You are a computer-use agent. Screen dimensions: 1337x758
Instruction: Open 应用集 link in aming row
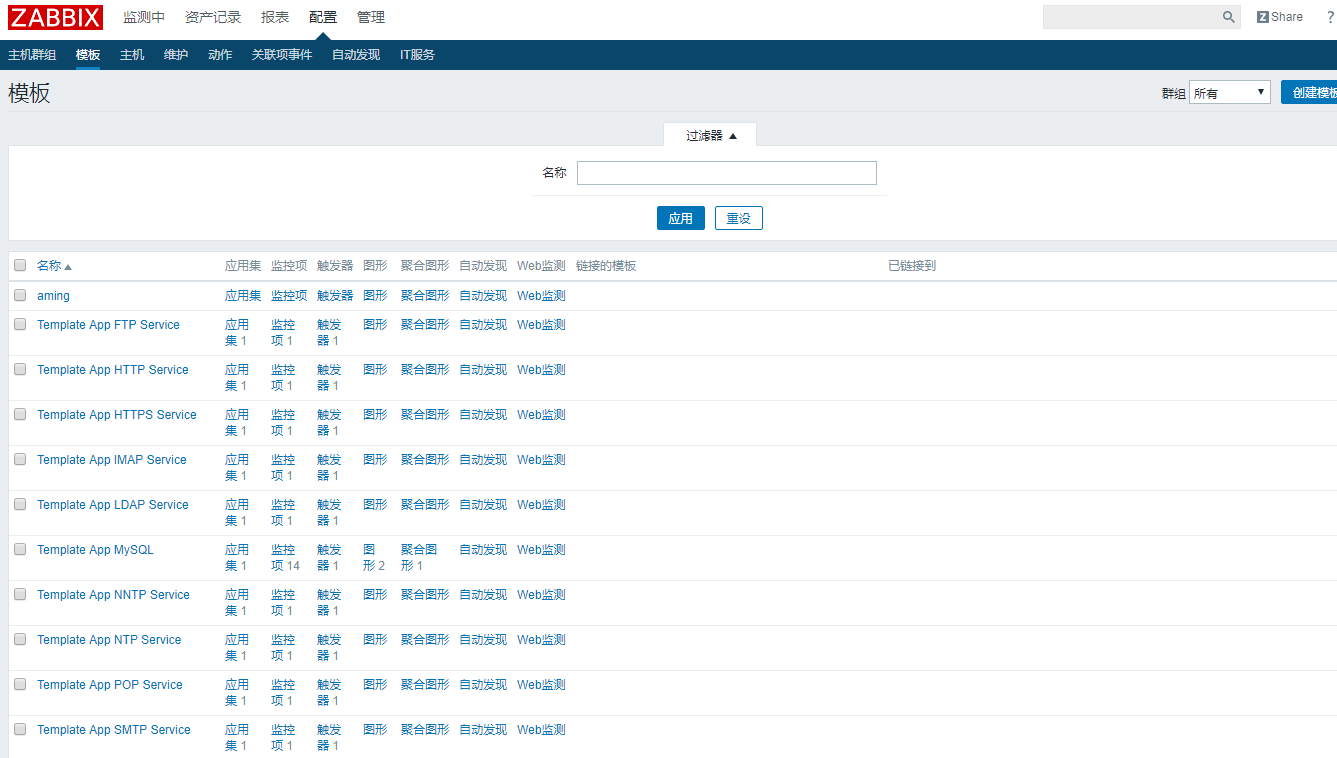point(243,296)
